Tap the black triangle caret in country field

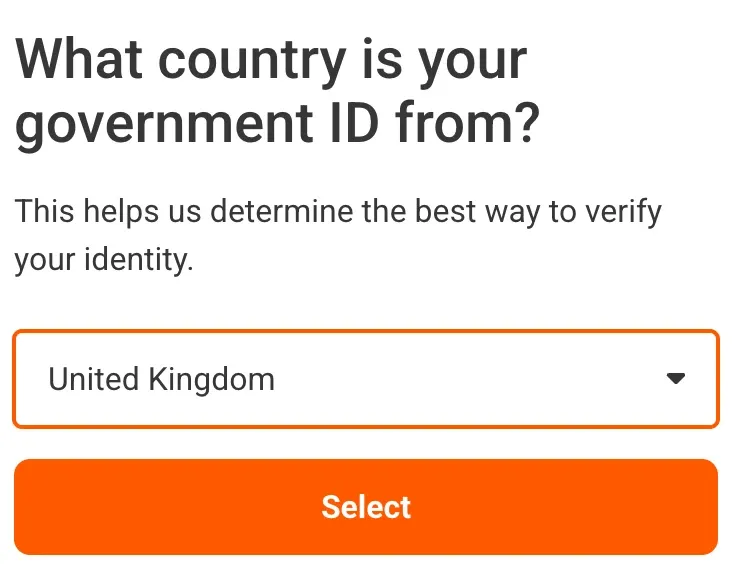pos(676,379)
